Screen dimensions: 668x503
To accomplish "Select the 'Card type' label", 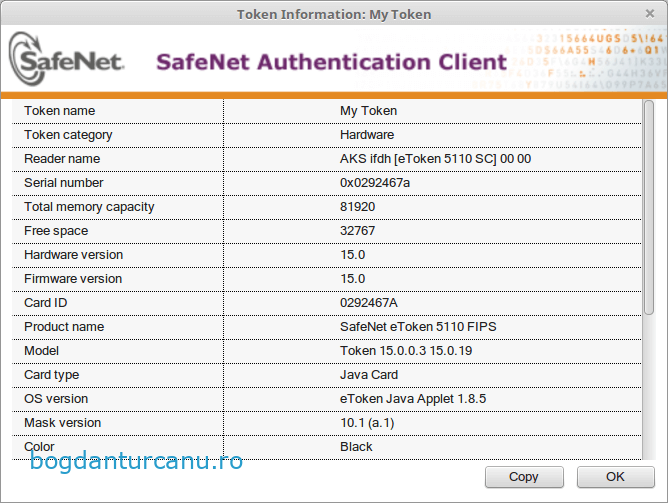I will tap(52, 375).
